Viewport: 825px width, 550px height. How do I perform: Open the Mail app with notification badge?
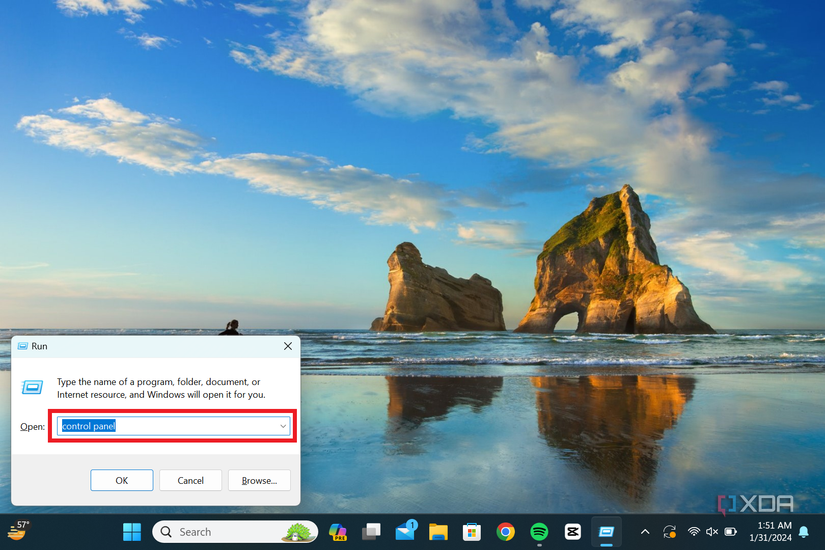pos(406,531)
